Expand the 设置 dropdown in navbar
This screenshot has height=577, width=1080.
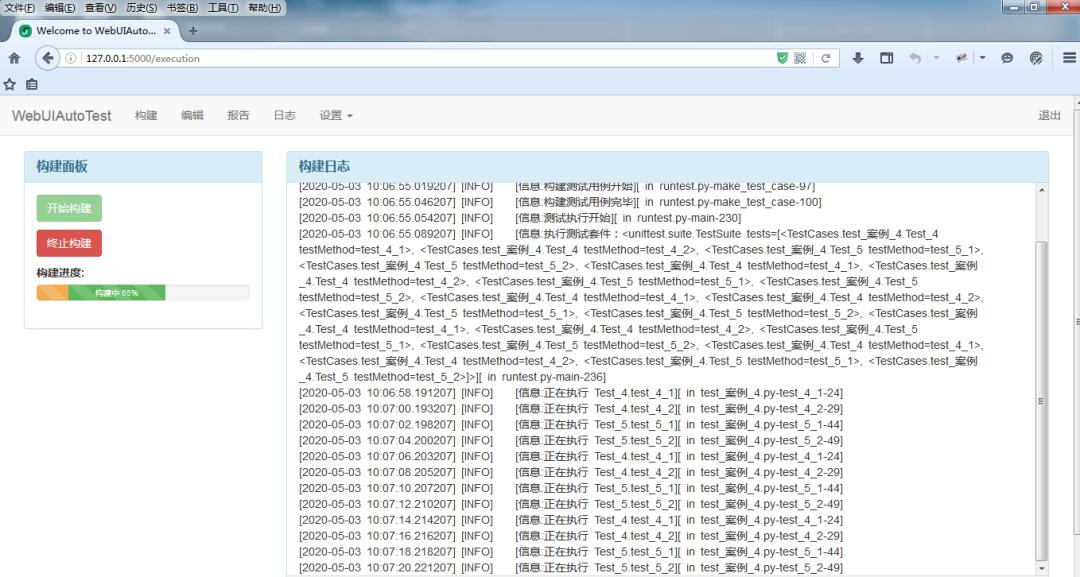coord(336,116)
